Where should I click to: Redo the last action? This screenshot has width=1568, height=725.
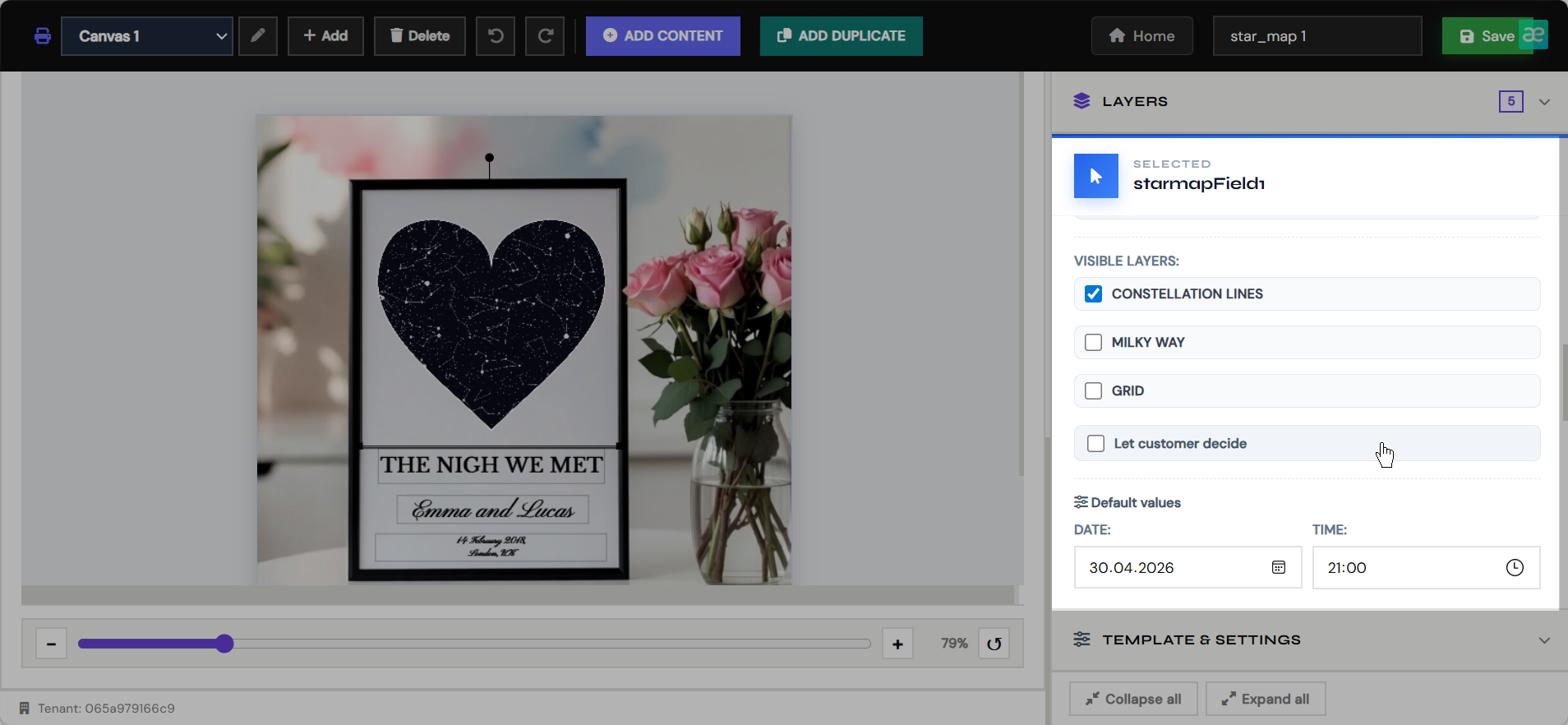point(545,36)
